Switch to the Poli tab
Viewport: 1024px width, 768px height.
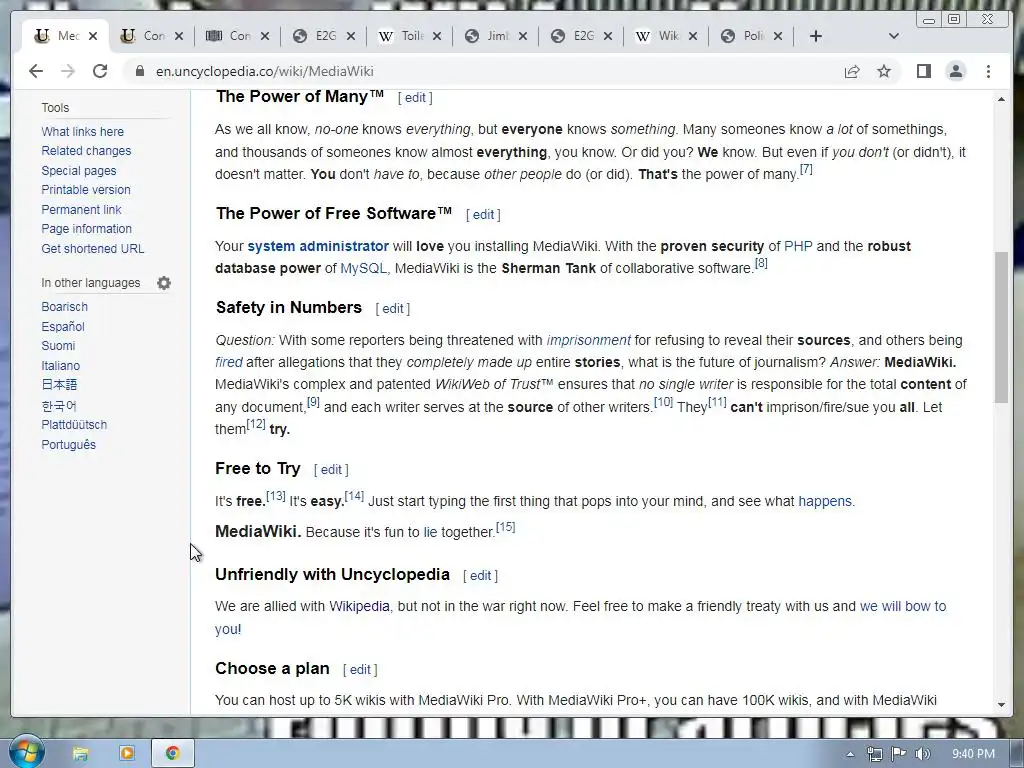pyautogui.click(x=745, y=36)
